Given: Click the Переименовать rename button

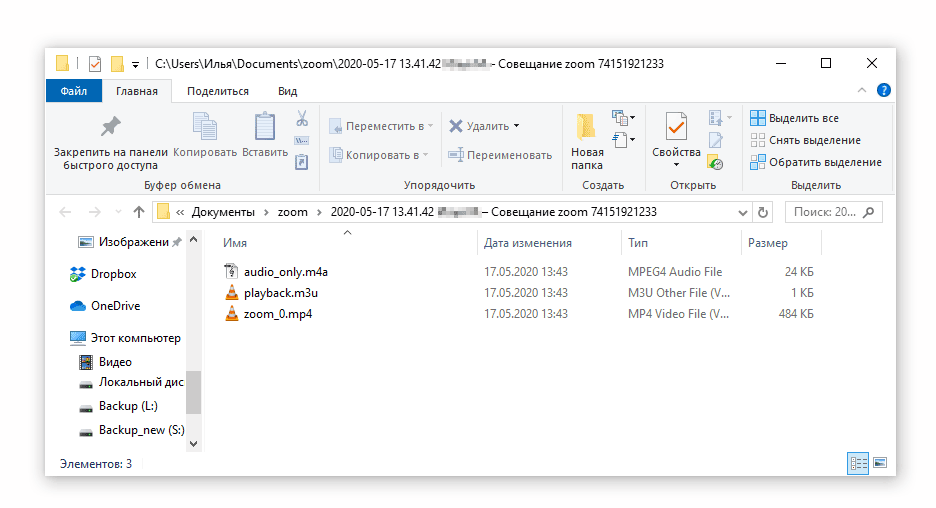Looking at the screenshot, I should coord(500,155).
